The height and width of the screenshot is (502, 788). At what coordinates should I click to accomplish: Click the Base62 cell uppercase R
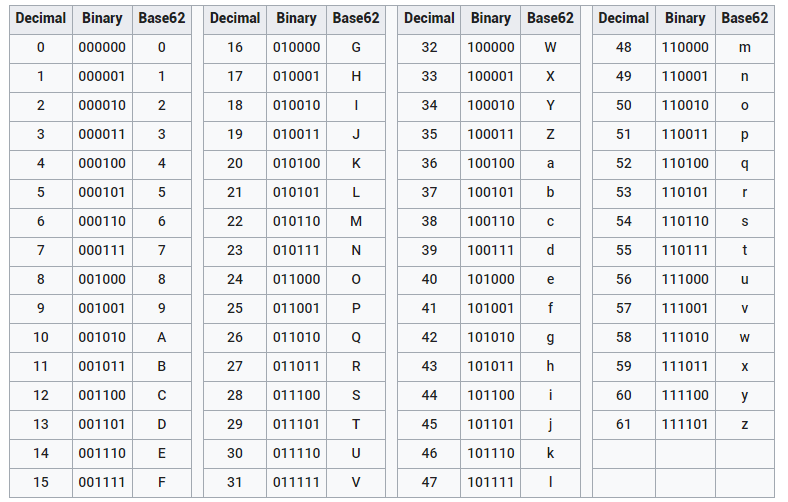tap(356, 367)
